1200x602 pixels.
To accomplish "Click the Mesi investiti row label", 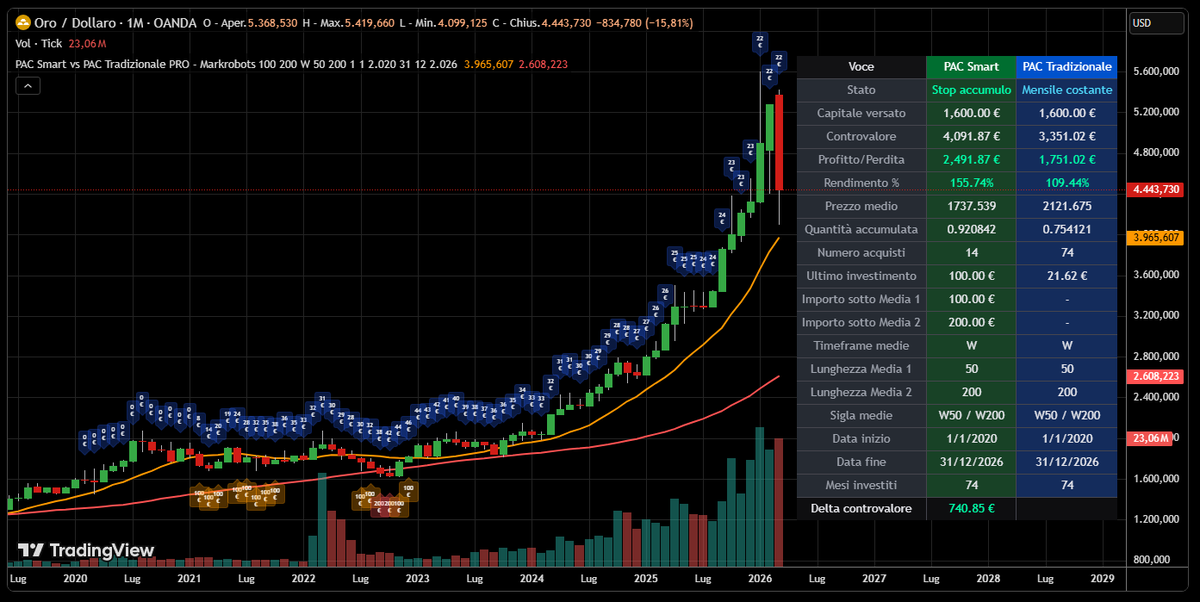I will click(861, 485).
